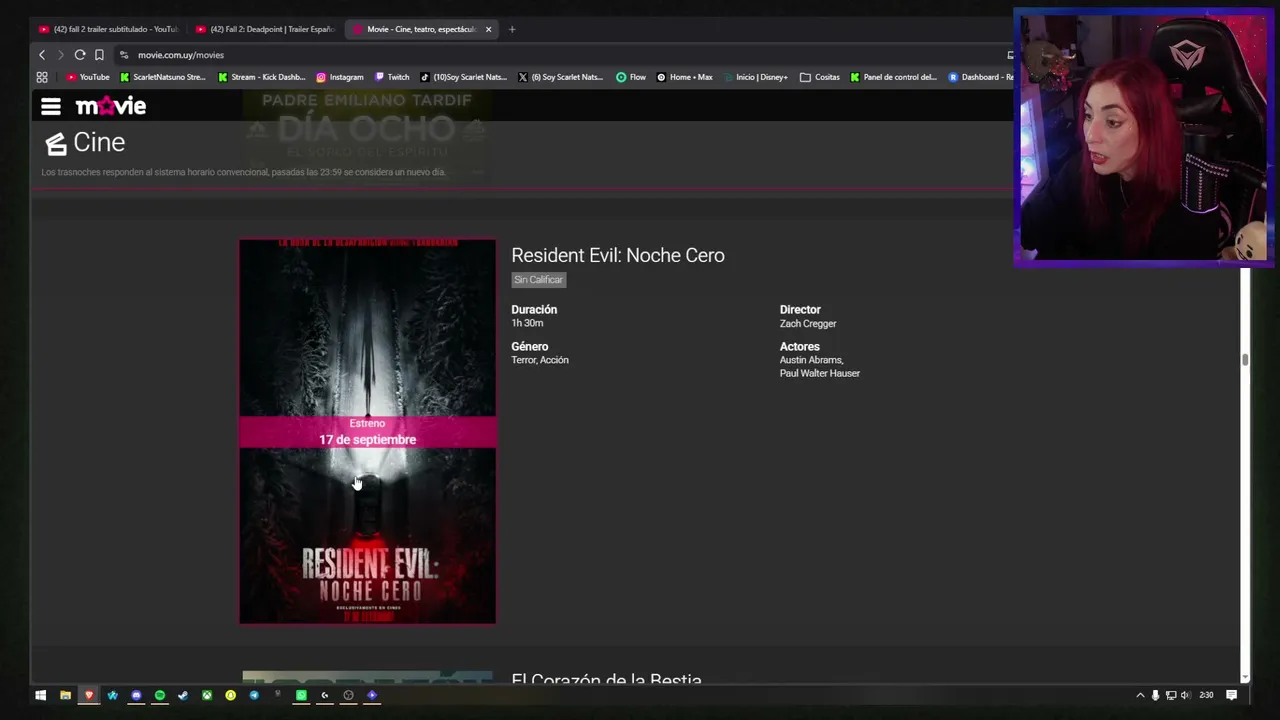Open Telegram from the taskbar

(x=254, y=695)
